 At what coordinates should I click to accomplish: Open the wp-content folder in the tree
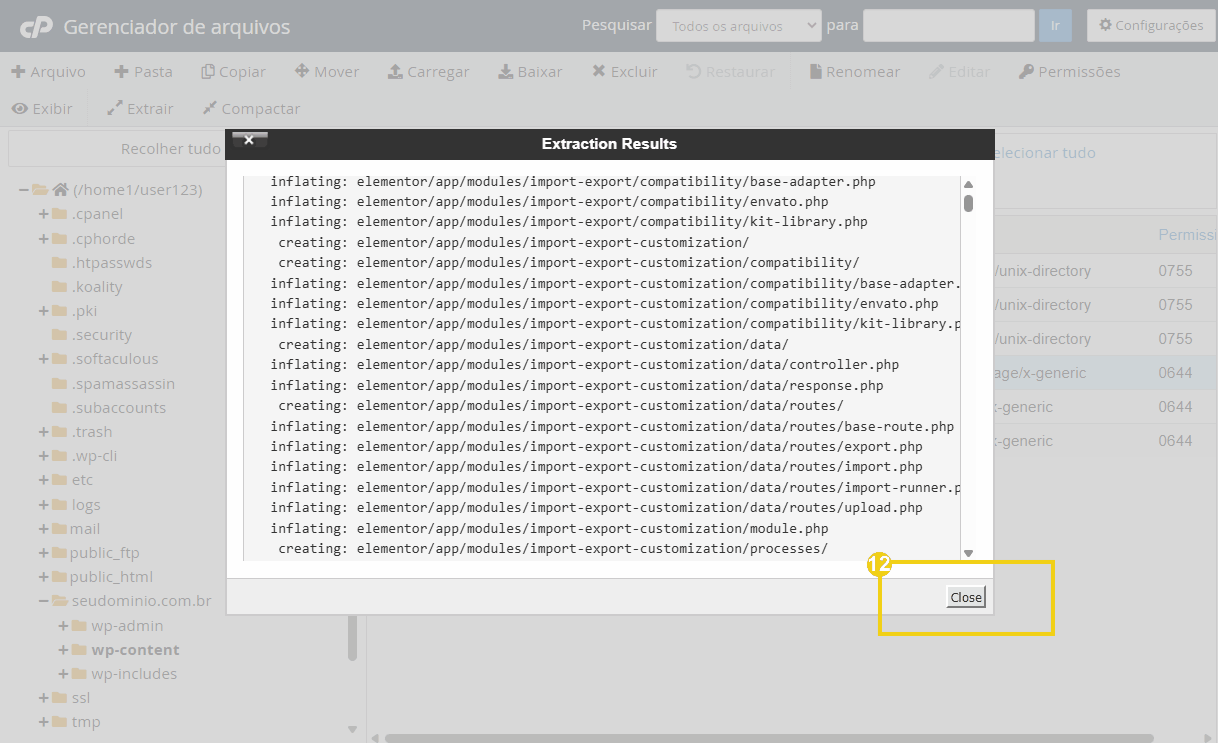[135, 650]
